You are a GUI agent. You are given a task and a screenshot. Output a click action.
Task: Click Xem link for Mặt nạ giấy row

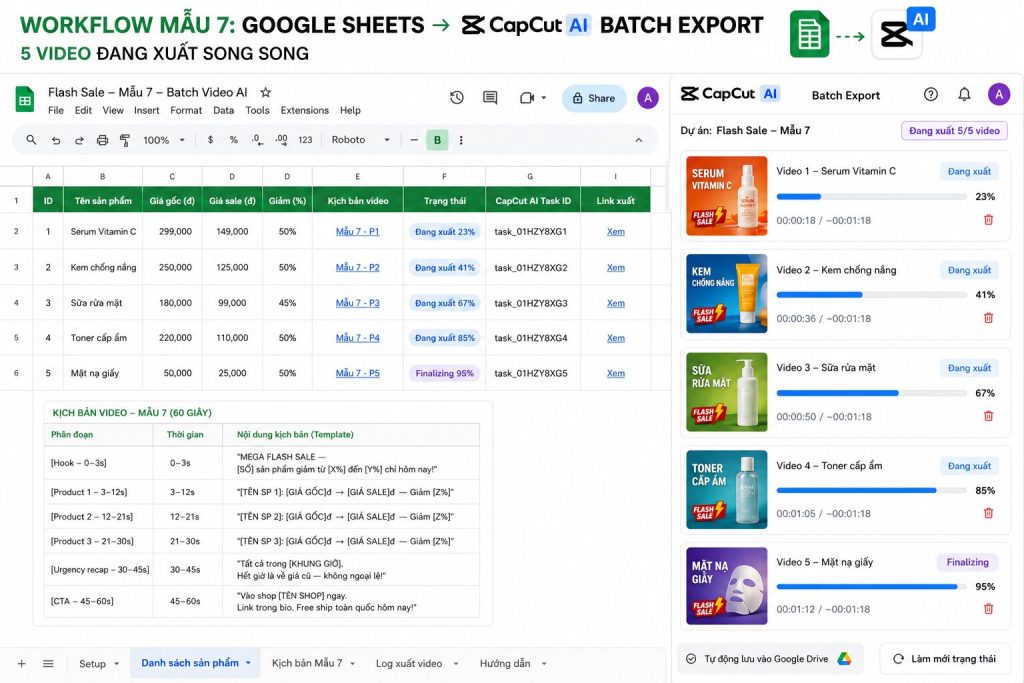615,373
